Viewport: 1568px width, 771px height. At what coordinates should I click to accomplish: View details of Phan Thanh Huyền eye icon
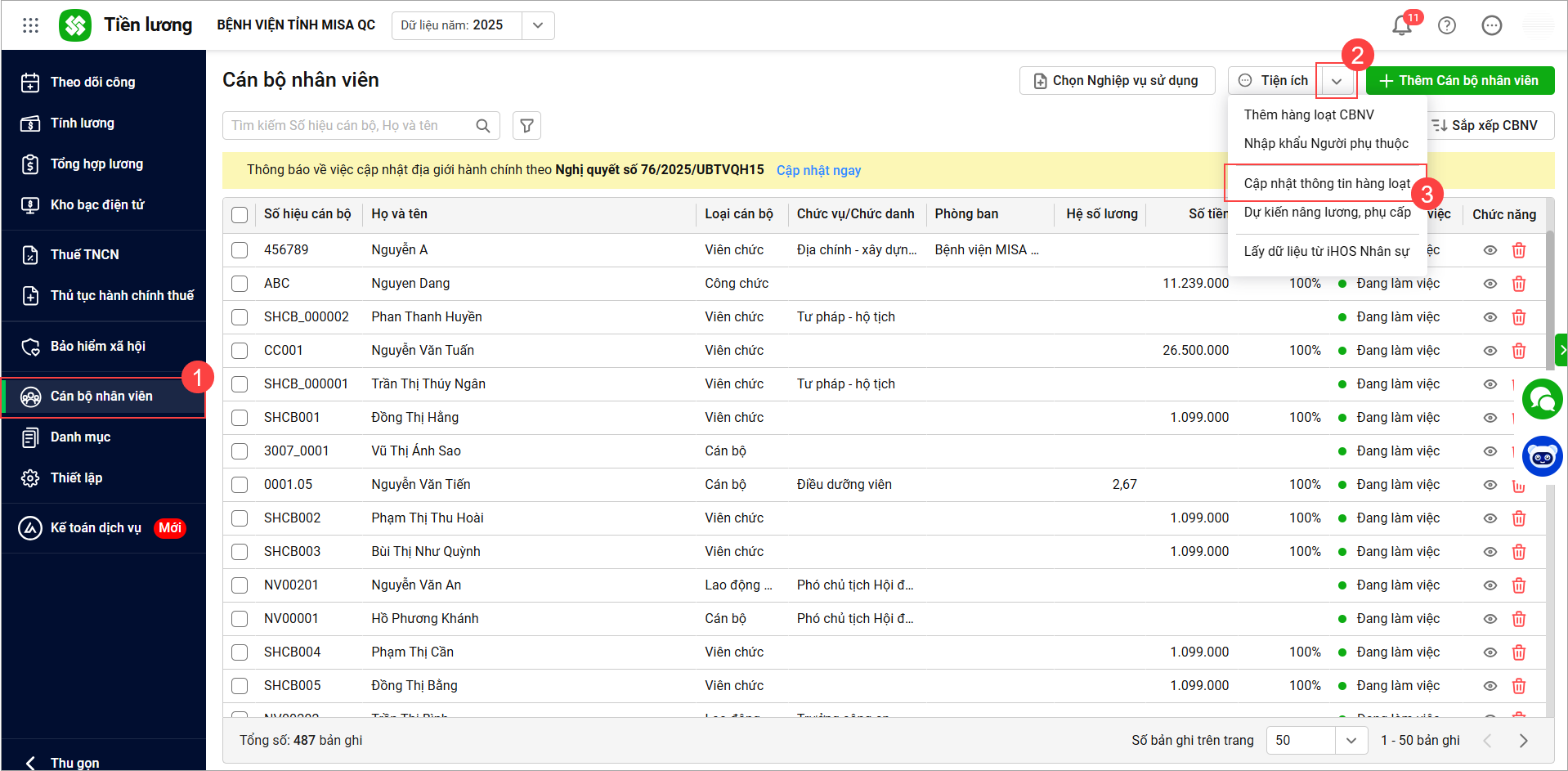point(1490,317)
